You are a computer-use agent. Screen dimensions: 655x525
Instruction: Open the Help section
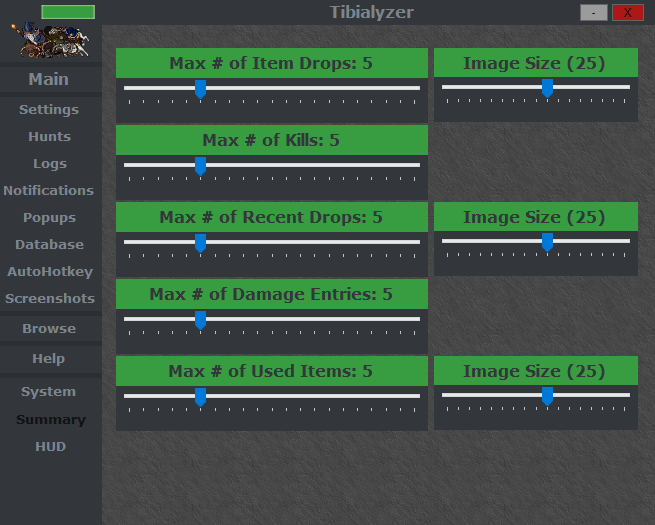(48, 359)
